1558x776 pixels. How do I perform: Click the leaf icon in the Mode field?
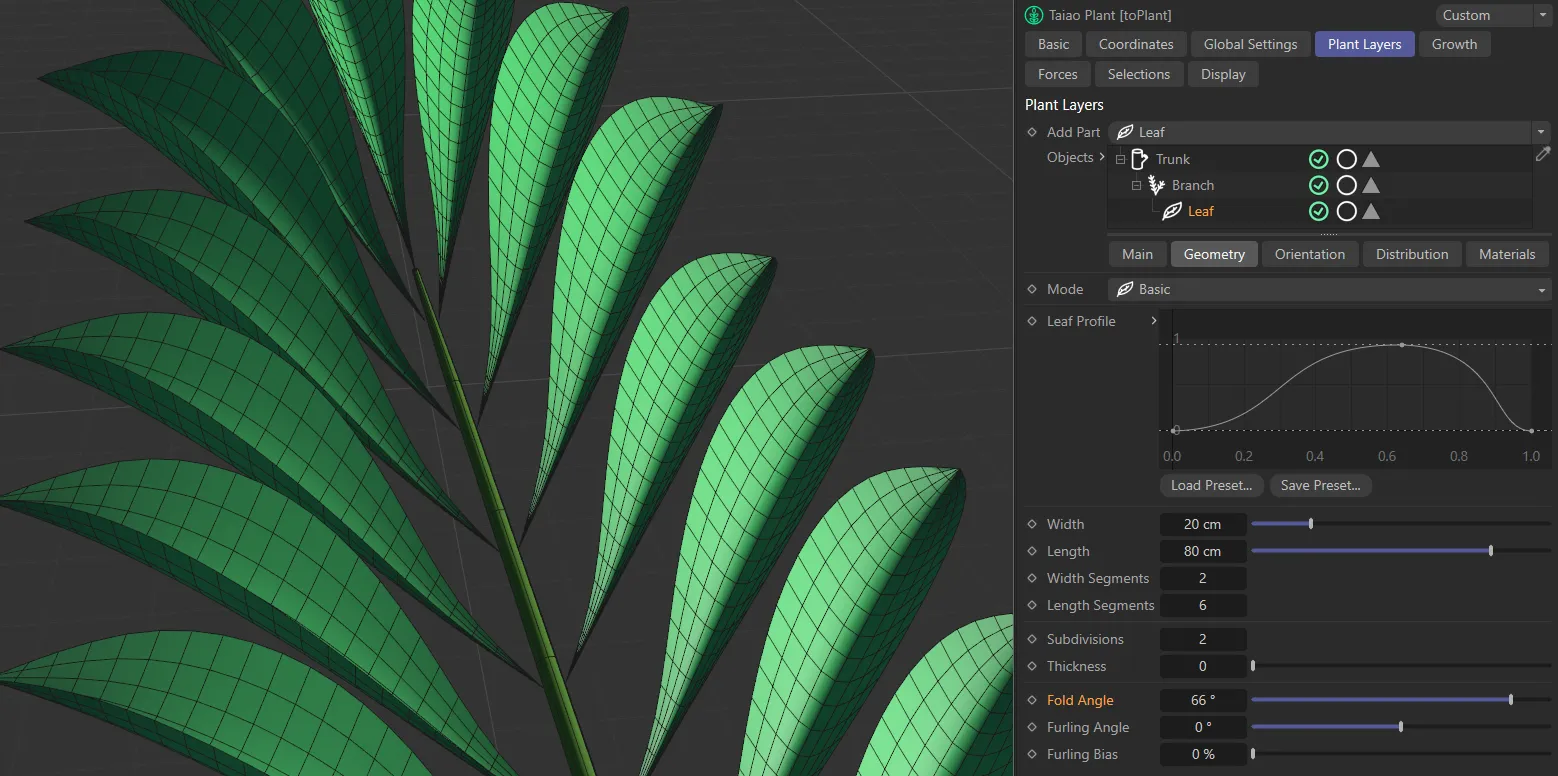(1124, 288)
